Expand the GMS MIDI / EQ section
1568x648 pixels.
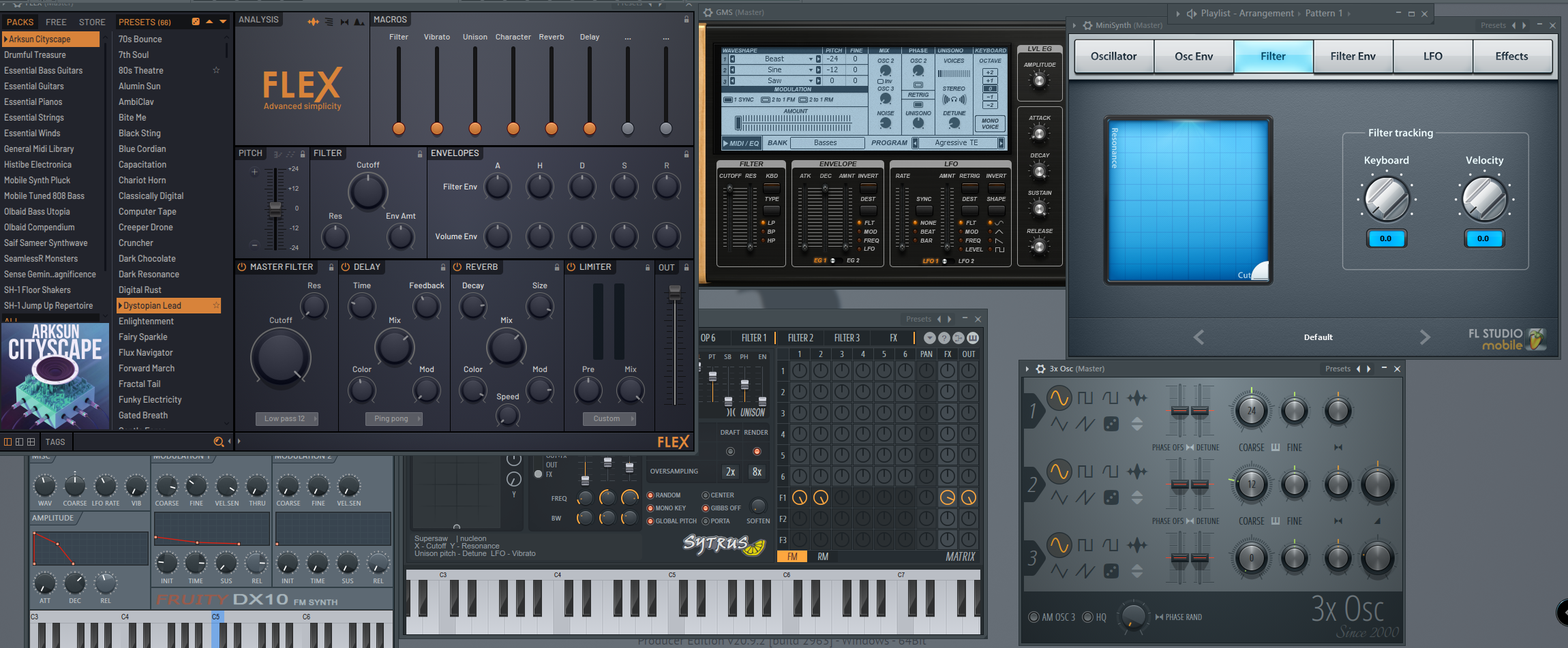[740, 143]
